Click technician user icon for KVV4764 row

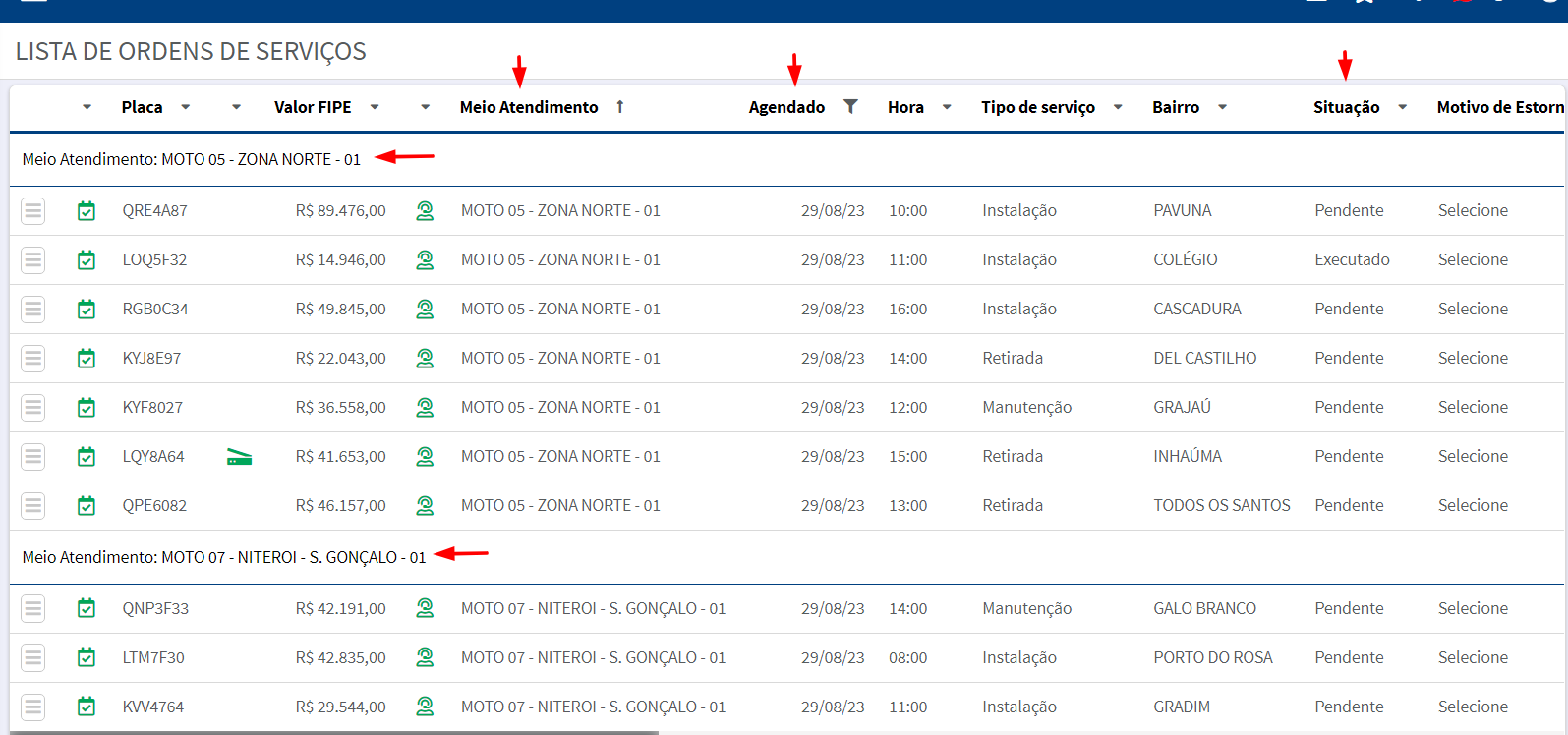point(425,707)
